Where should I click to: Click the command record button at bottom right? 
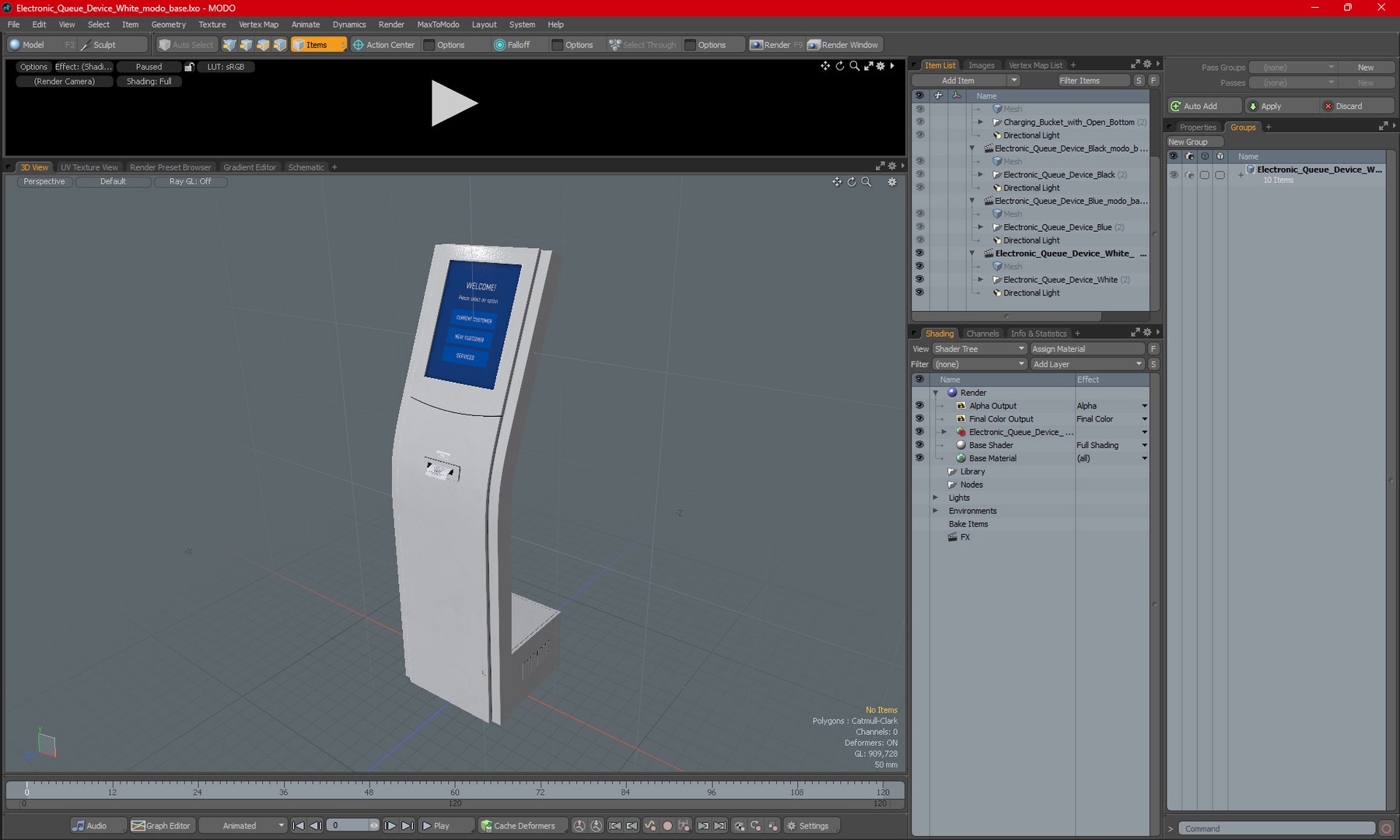coord(1387,828)
